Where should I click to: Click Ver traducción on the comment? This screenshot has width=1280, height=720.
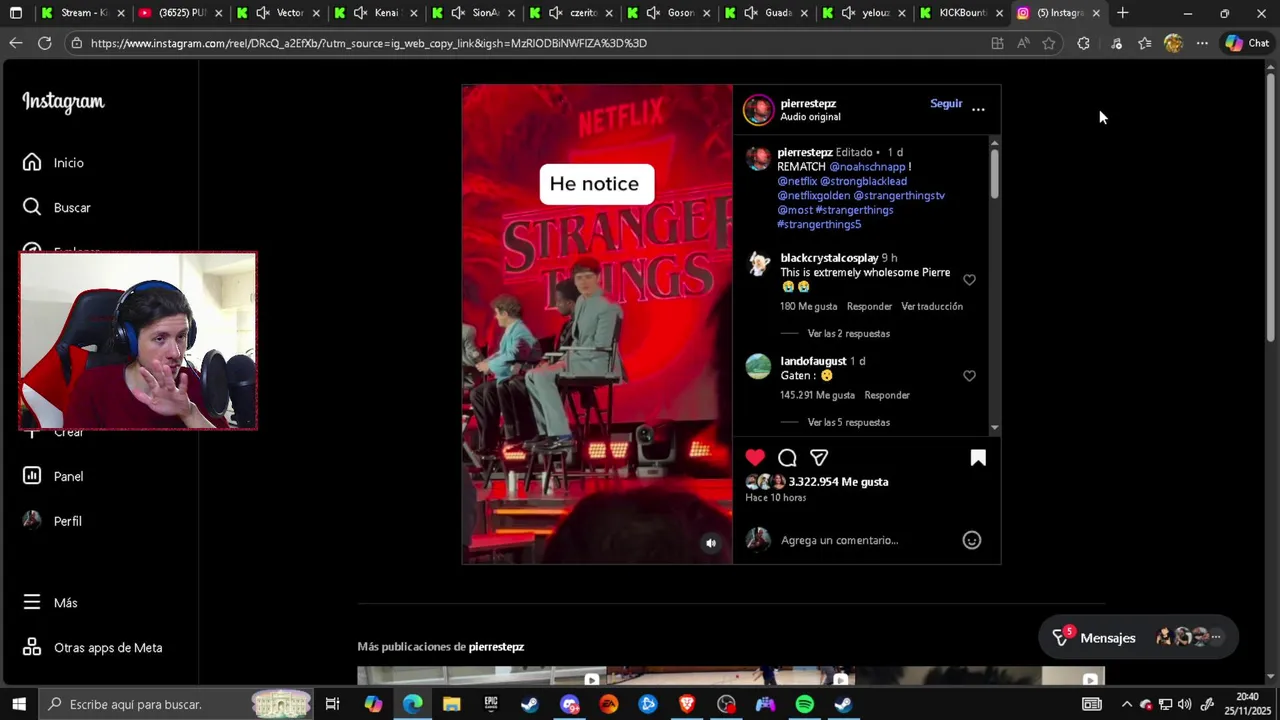pos(932,307)
